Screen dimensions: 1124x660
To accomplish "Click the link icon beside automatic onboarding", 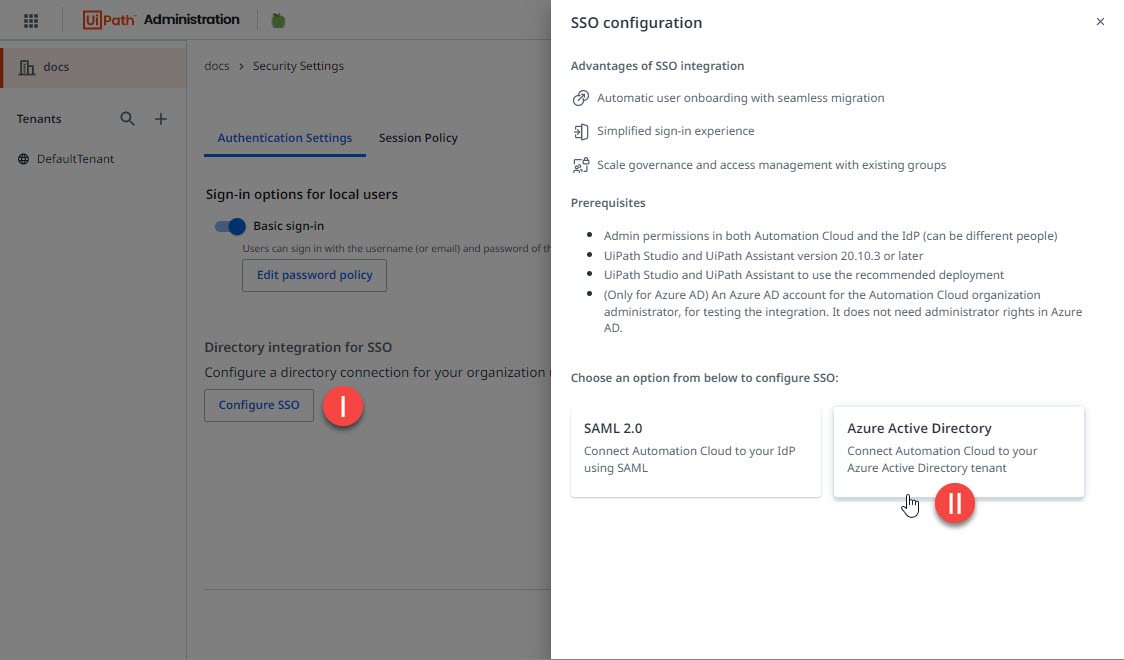I will coord(581,98).
